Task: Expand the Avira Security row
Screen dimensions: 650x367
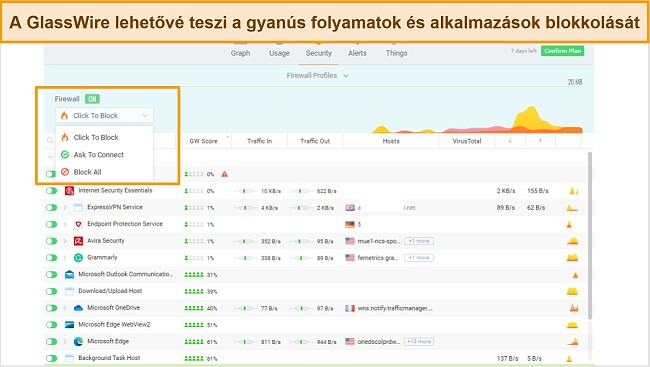Action: point(65,241)
